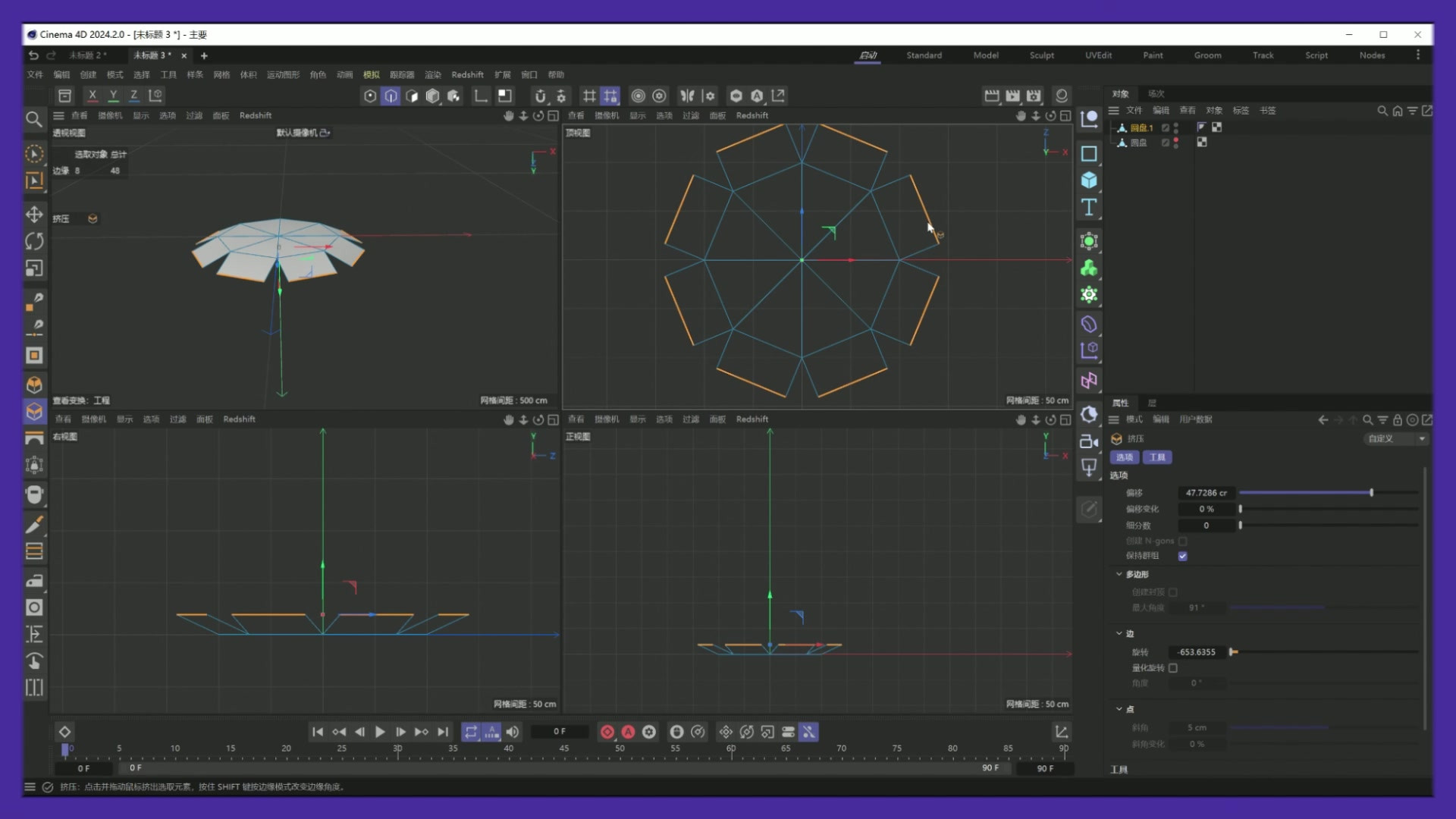The width and height of the screenshot is (1456, 819).
Task: Open the Redshift main menu
Action: coord(467,75)
